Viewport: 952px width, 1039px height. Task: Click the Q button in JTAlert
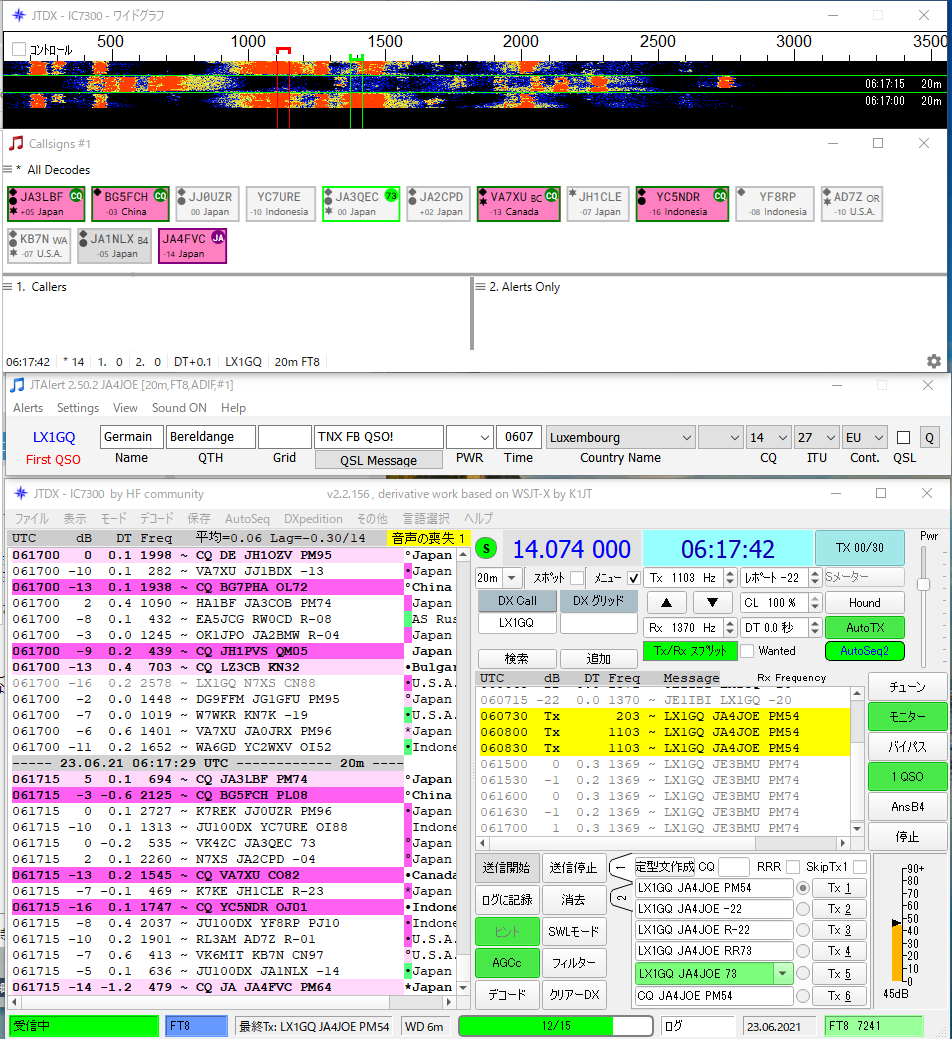929,437
